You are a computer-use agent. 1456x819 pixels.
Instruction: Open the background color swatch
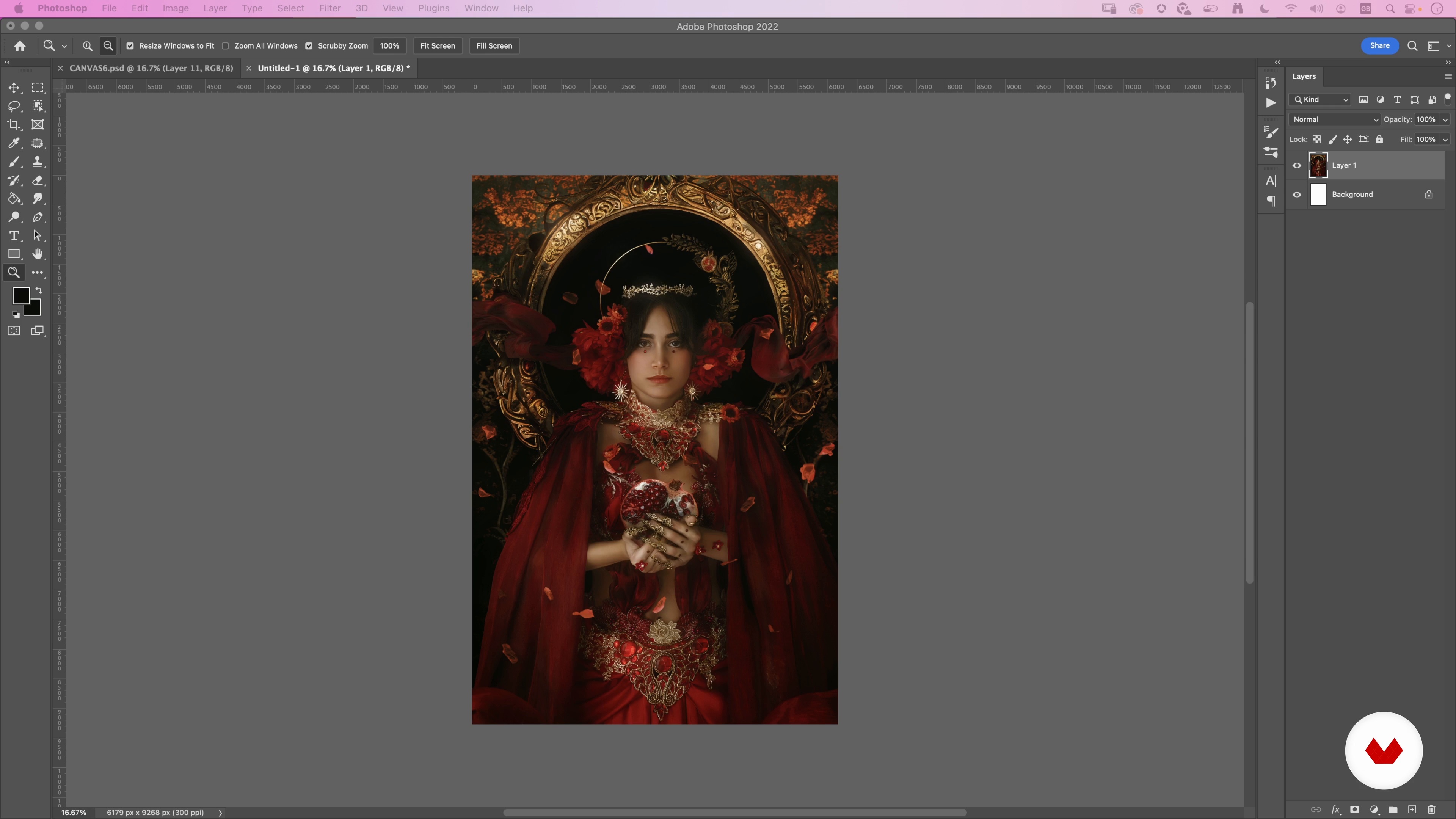tap(34, 310)
